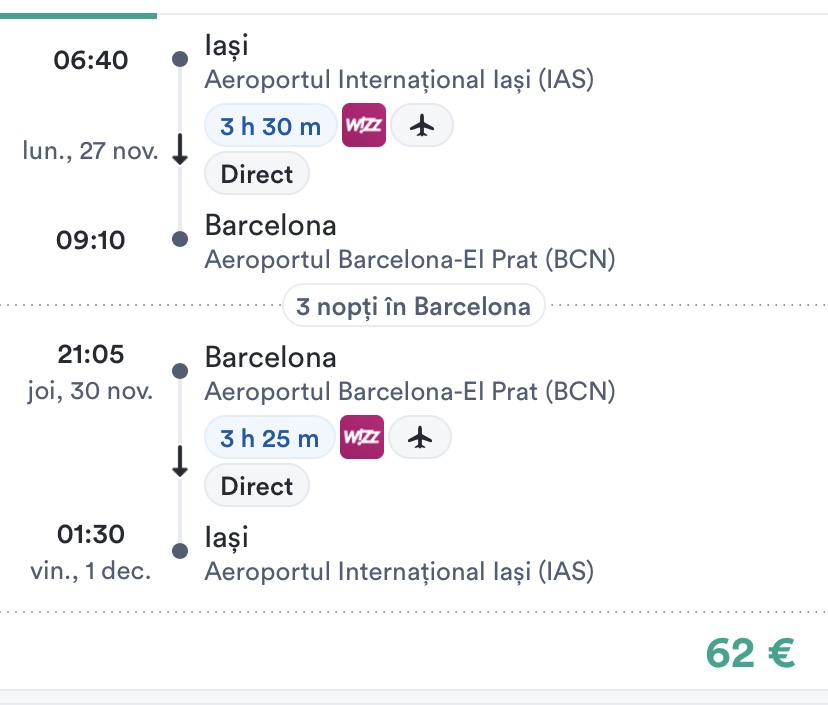Click the 3 nopți în Barcelona pill
The image size is (828, 705).
tap(413, 306)
